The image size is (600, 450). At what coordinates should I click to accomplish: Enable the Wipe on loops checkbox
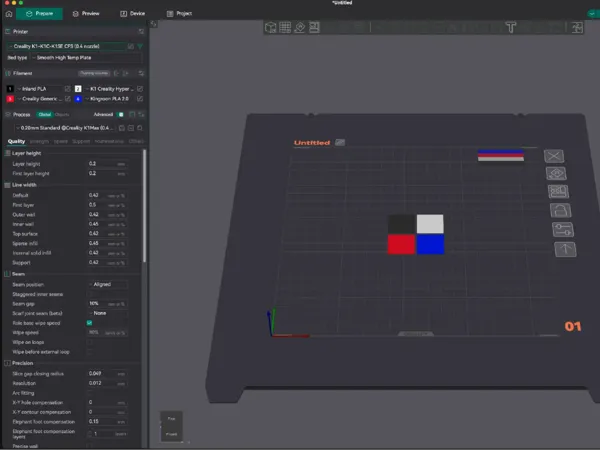coord(90,342)
